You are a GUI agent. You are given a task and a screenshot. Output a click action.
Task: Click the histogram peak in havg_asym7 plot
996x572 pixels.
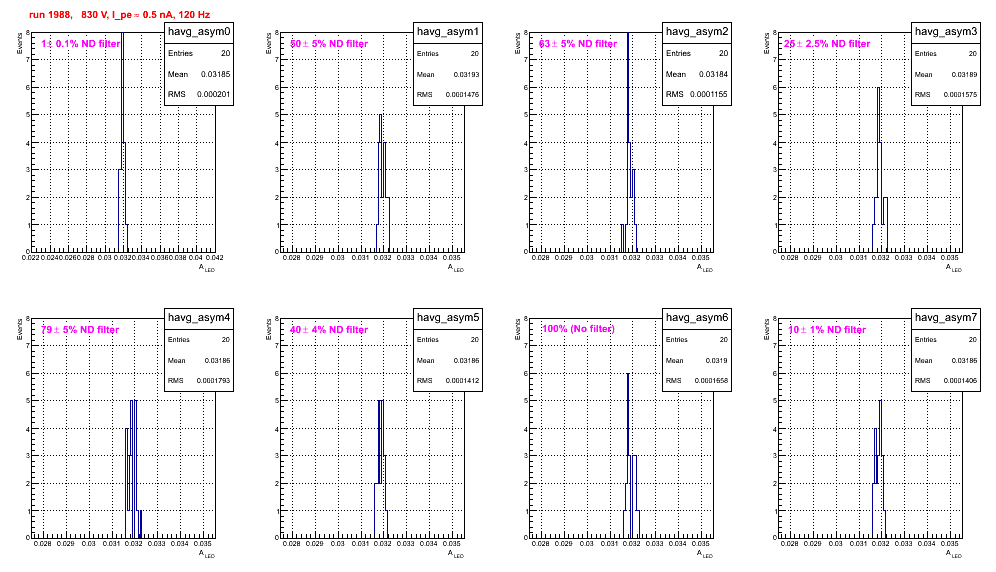coord(880,400)
